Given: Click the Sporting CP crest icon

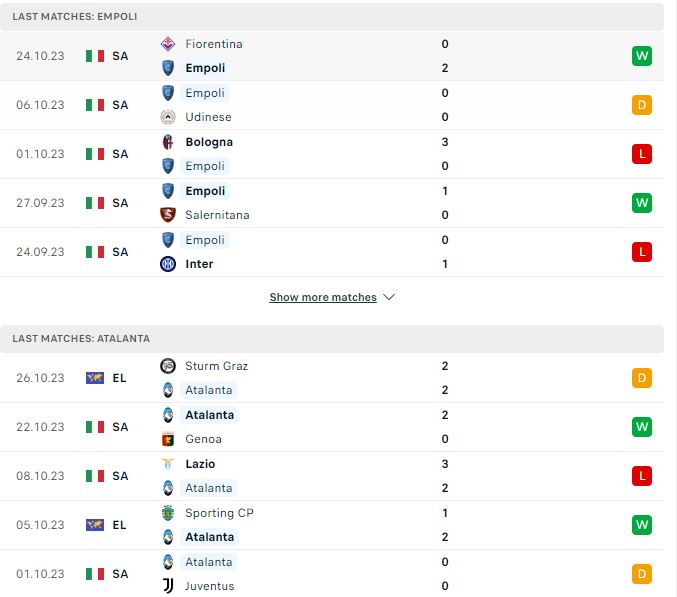Looking at the screenshot, I should pyautogui.click(x=168, y=513).
